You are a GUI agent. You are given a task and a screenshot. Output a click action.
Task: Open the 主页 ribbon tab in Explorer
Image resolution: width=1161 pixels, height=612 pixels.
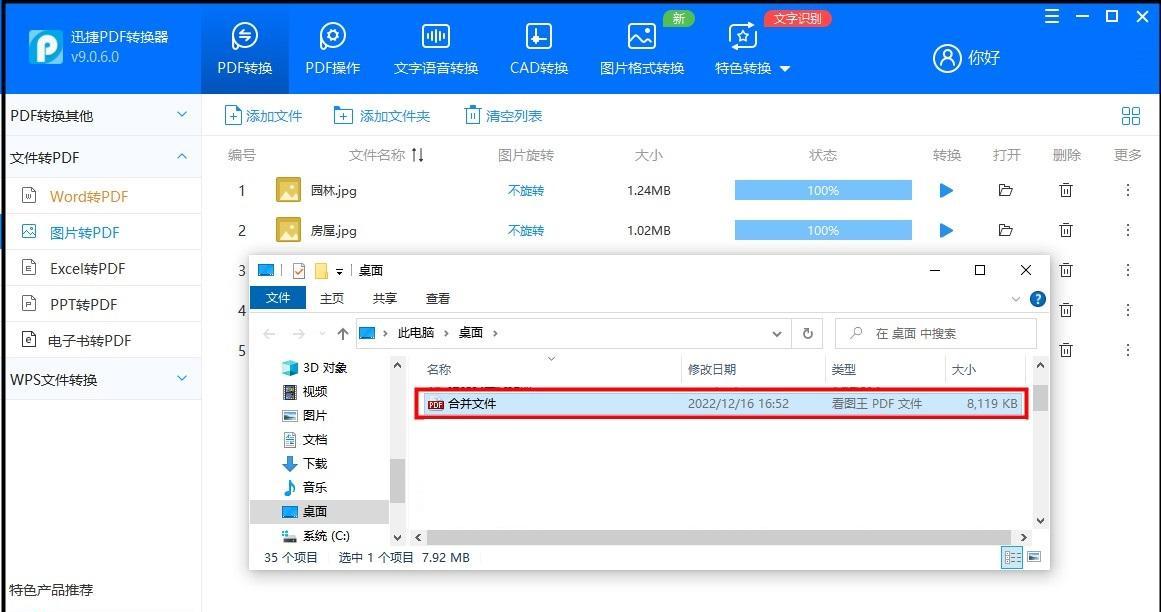pyautogui.click(x=332, y=298)
